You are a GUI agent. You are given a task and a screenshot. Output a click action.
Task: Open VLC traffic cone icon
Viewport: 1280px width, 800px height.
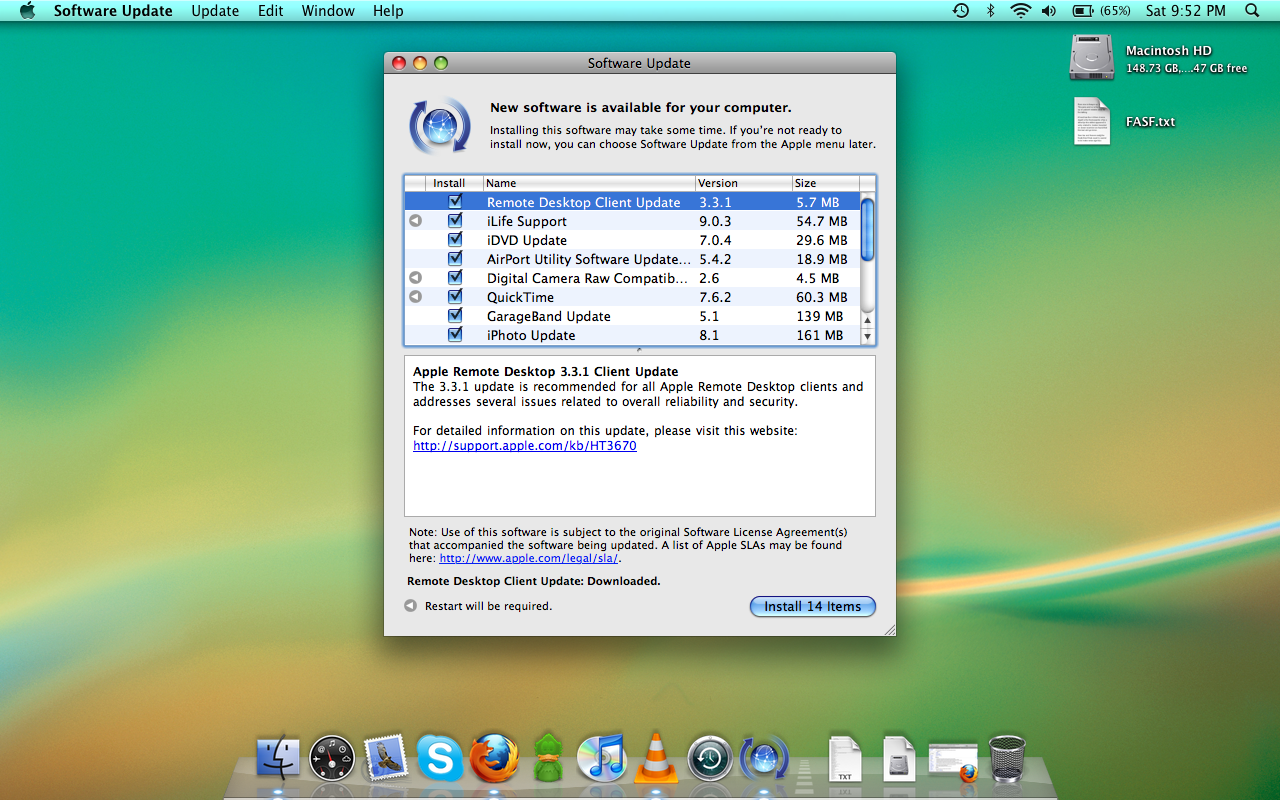(x=656, y=757)
